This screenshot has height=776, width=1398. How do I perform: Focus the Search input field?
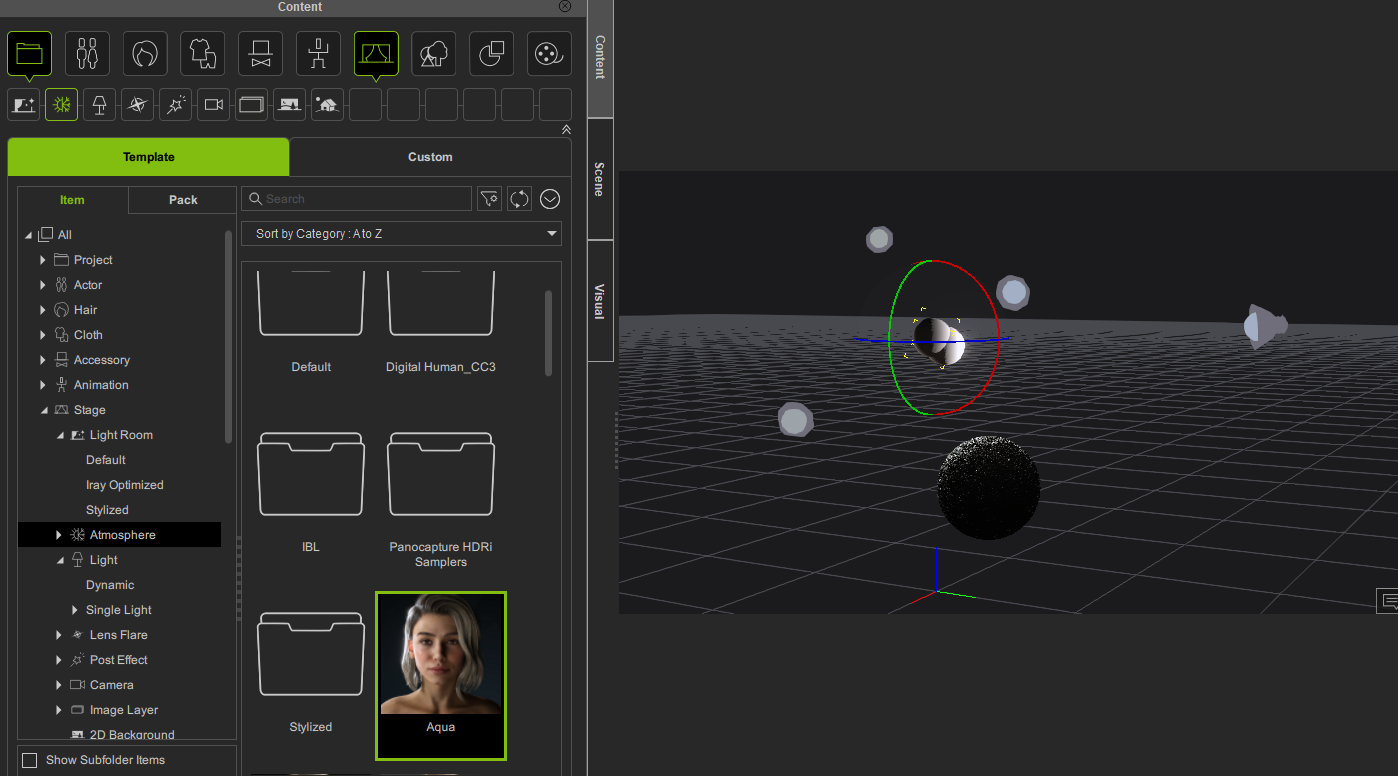(357, 199)
